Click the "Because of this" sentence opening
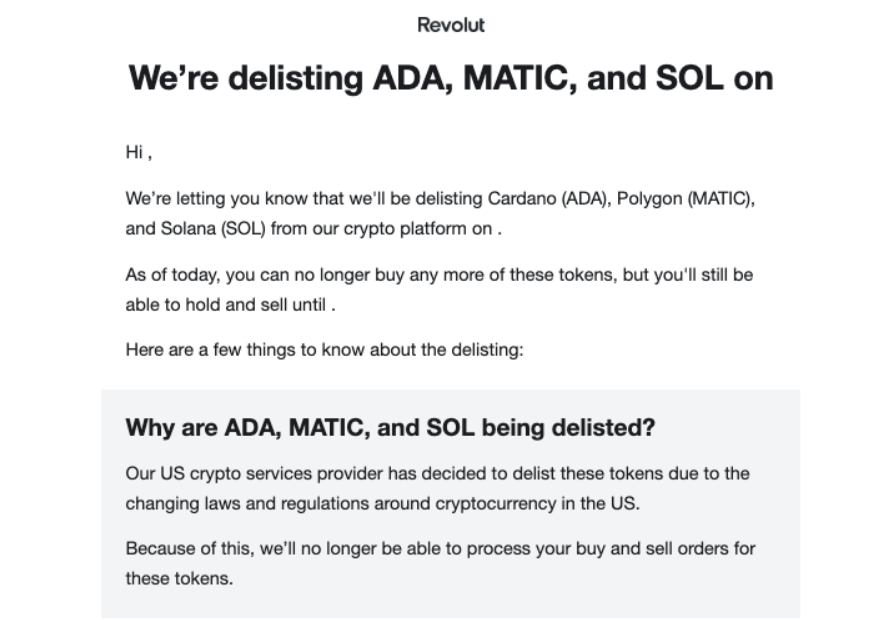The height and width of the screenshot is (620, 892). (181, 548)
